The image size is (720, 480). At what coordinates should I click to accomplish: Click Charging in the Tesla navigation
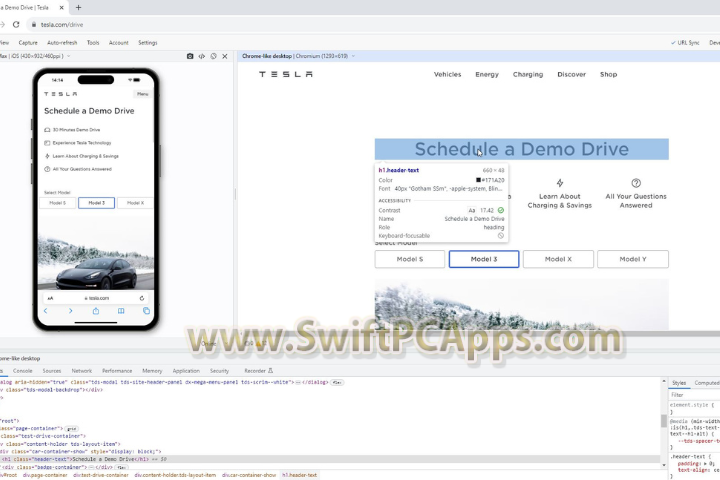tap(528, 74)
